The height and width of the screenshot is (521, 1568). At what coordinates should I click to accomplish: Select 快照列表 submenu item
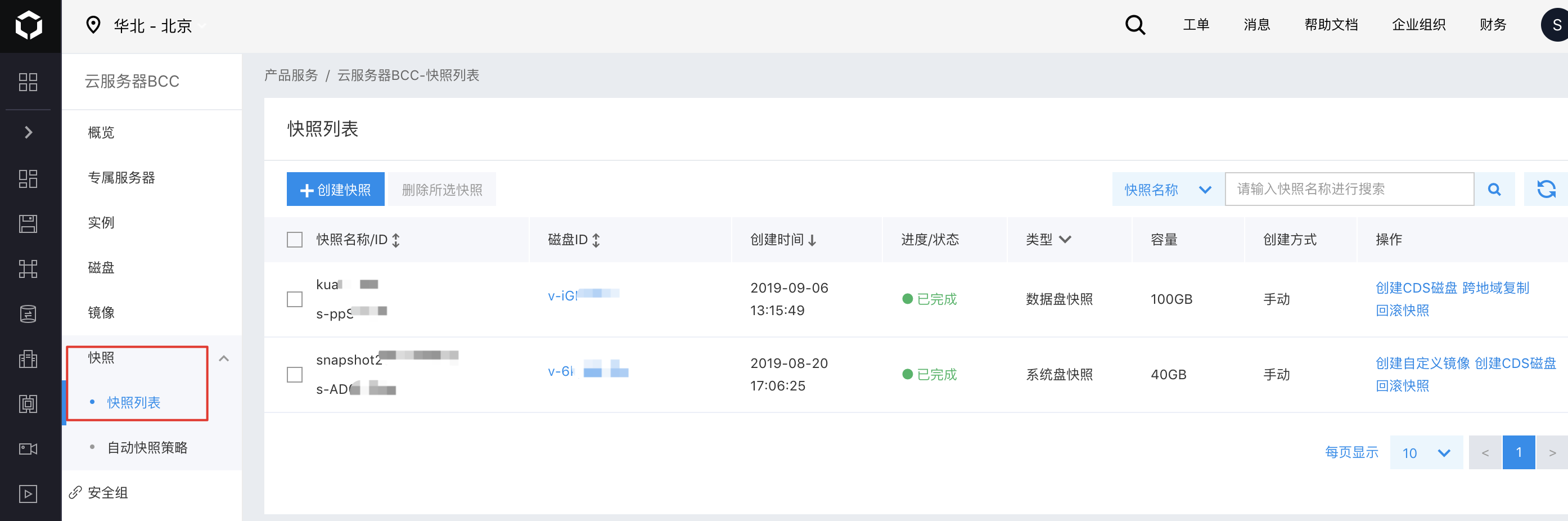(x=134, y=403)
